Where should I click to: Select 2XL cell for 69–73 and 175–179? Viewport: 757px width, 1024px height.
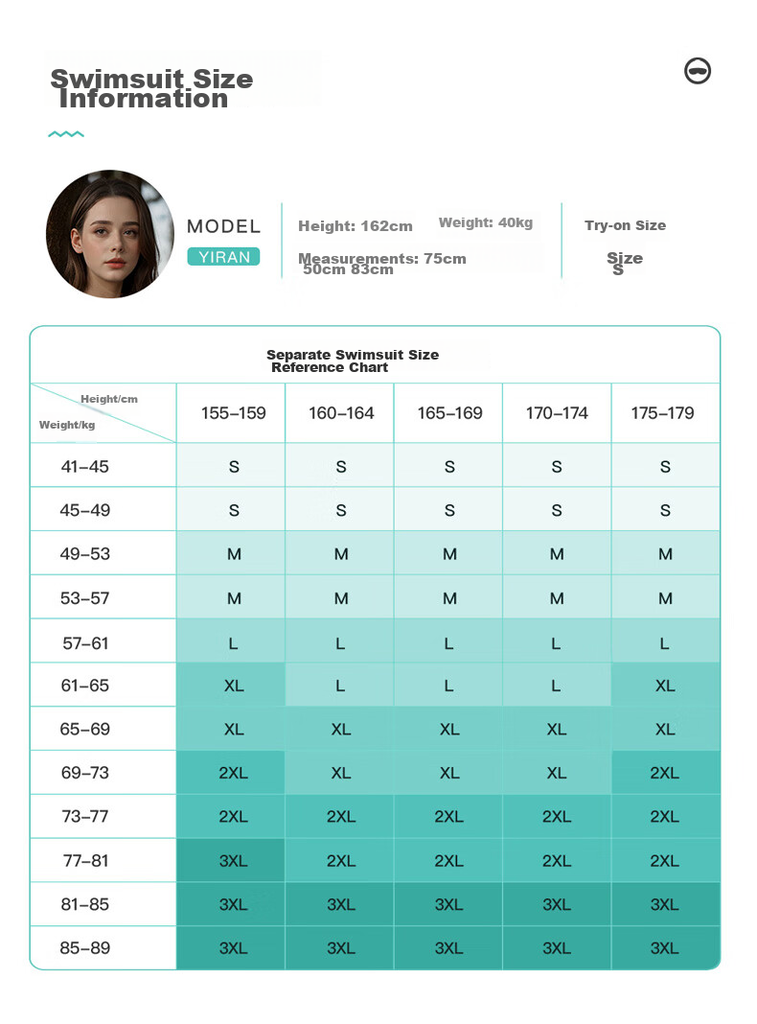coord(665,773)
